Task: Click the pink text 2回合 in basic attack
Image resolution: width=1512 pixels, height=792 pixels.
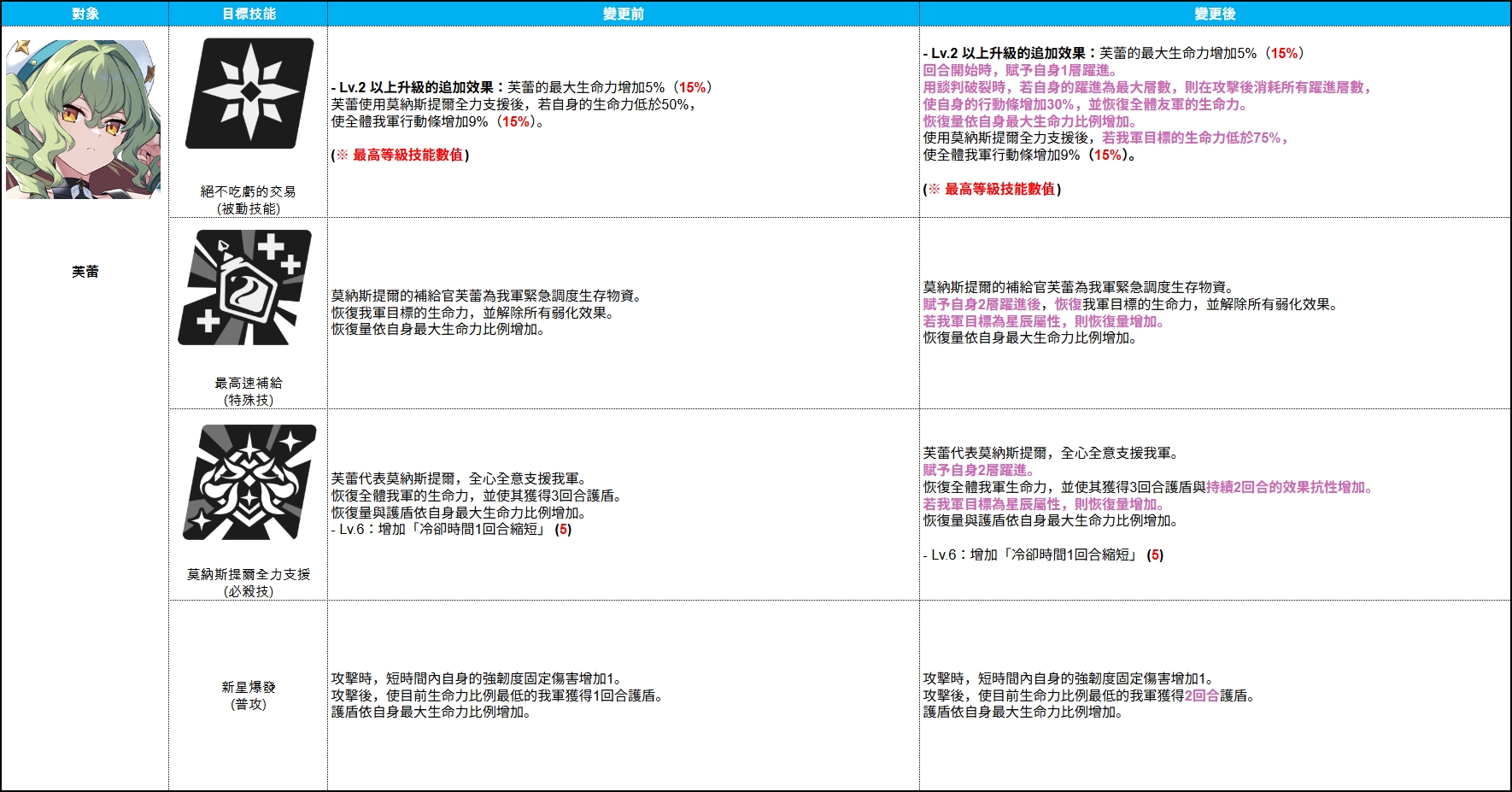Action: coord(1202,695)
